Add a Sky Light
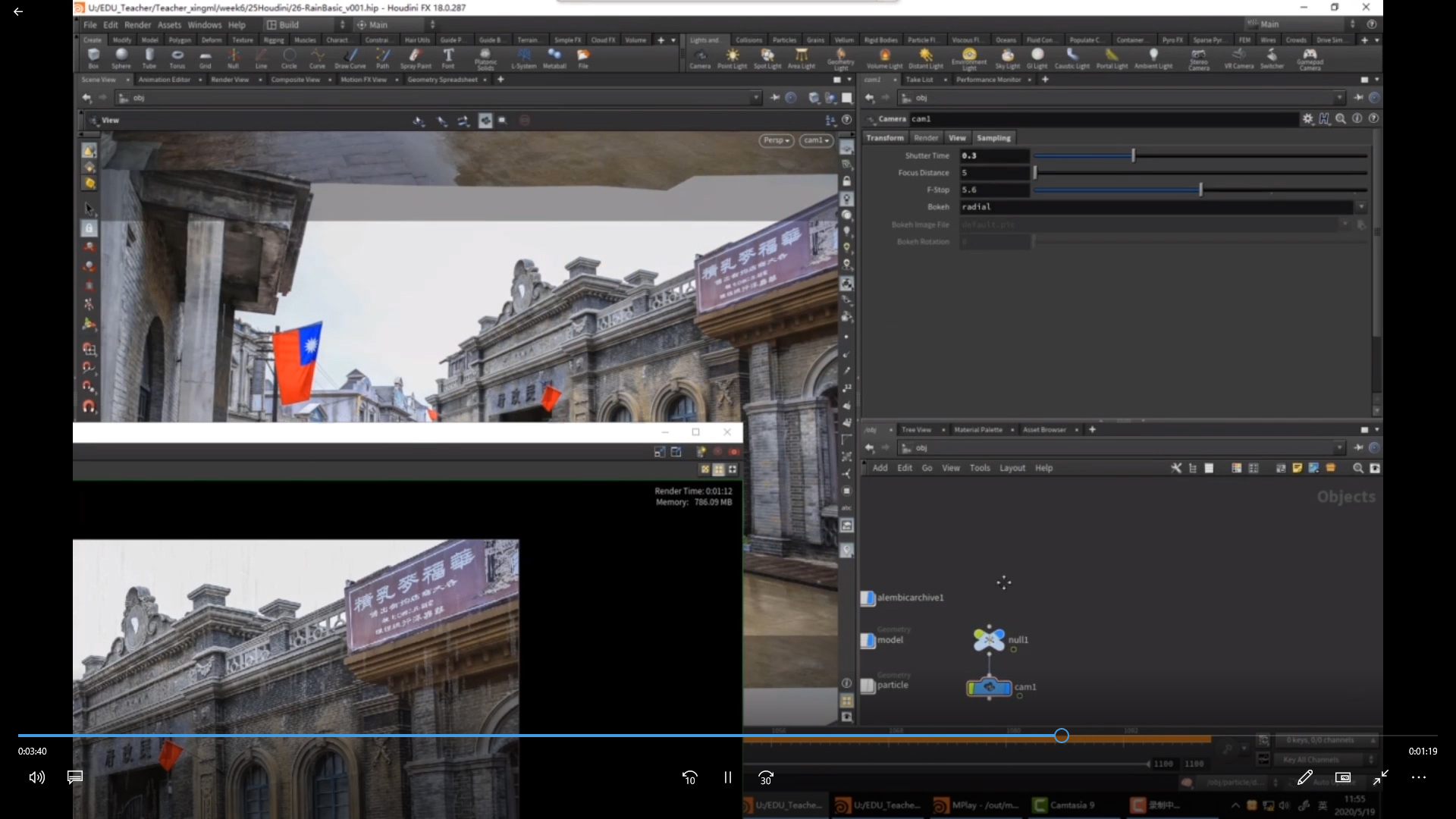This screenshot has height=819, width=1456. coord(1008,58)
